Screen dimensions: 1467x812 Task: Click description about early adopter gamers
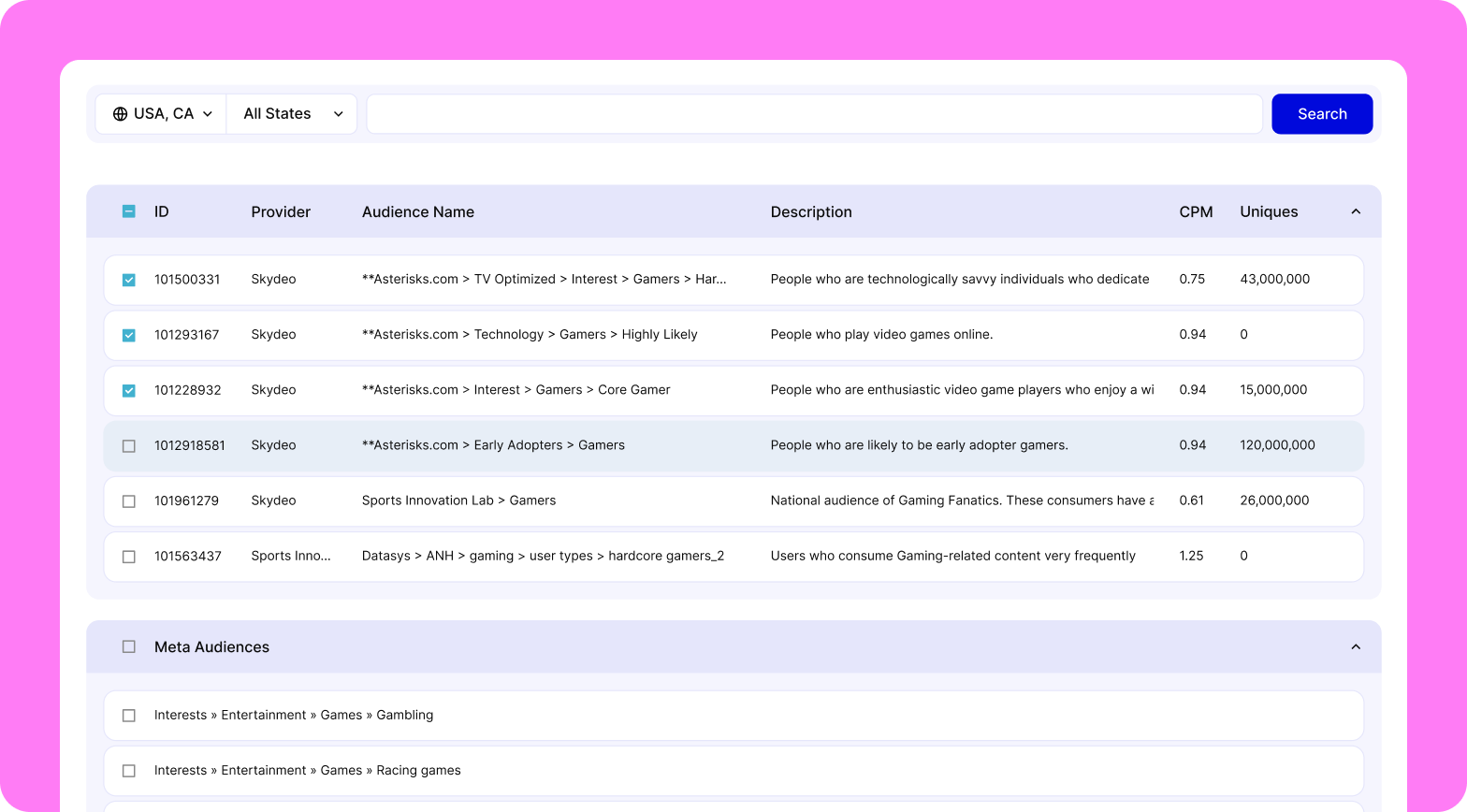click(919, 444)
